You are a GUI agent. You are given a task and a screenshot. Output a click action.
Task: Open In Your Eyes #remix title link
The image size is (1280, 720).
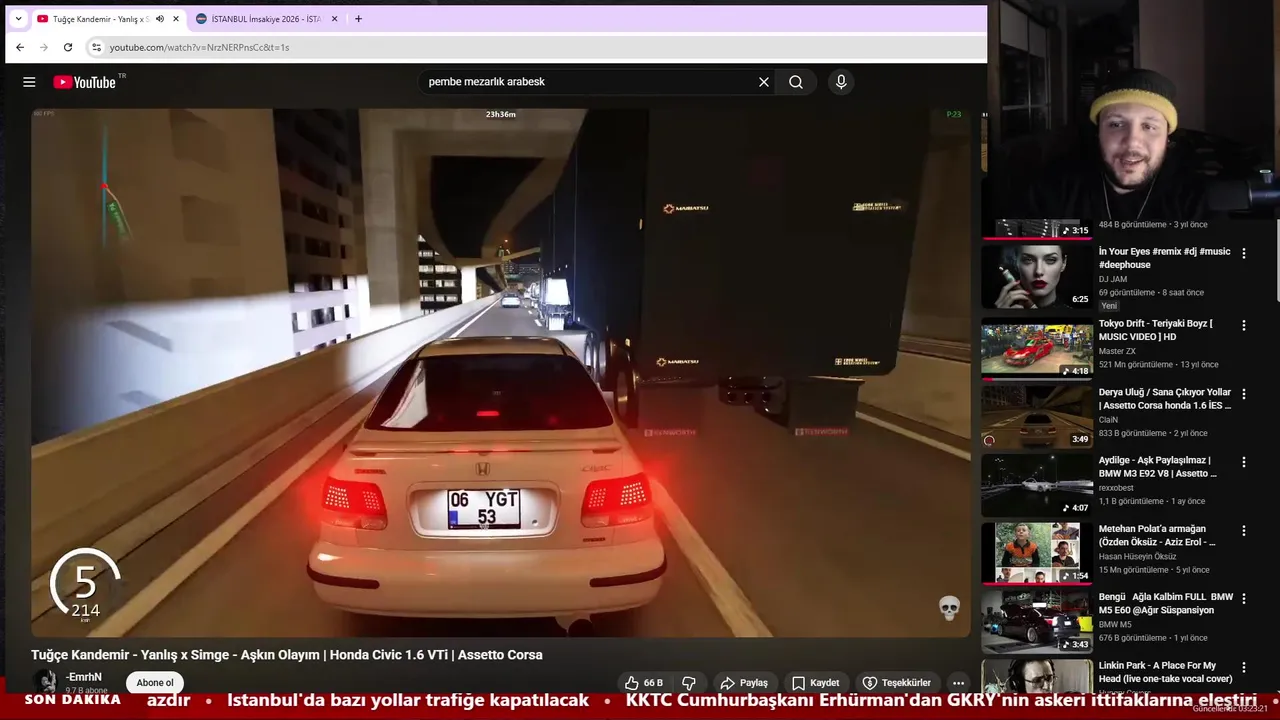pyautogui.click(x=1165, y=258)
